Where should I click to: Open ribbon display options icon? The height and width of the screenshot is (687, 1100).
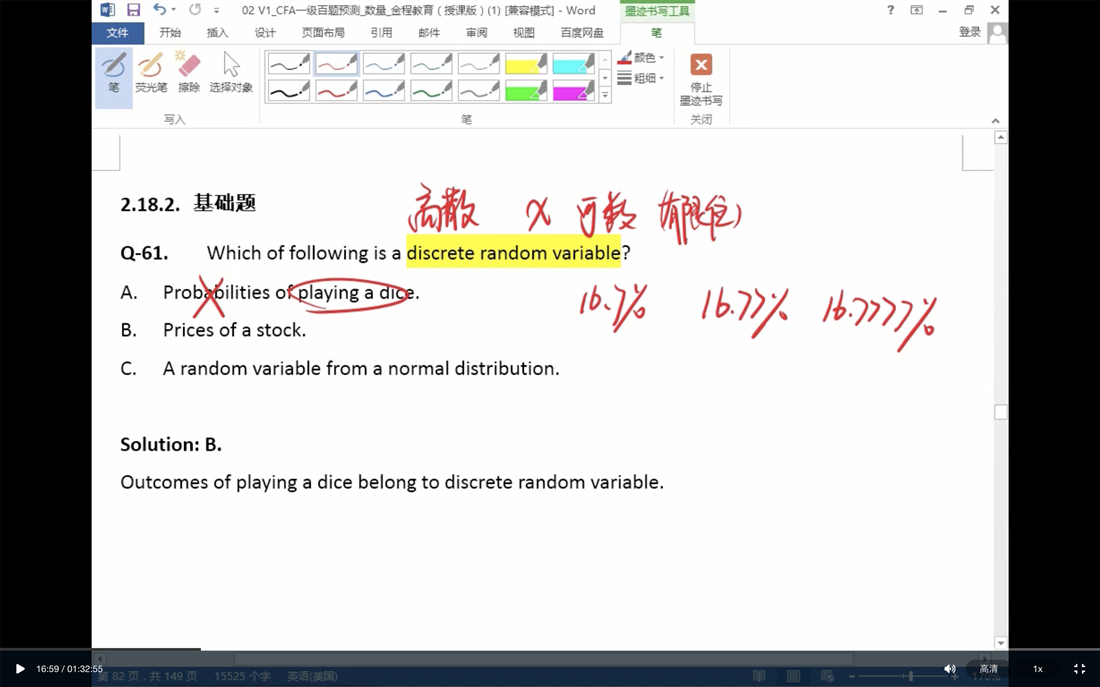(916, 10)
